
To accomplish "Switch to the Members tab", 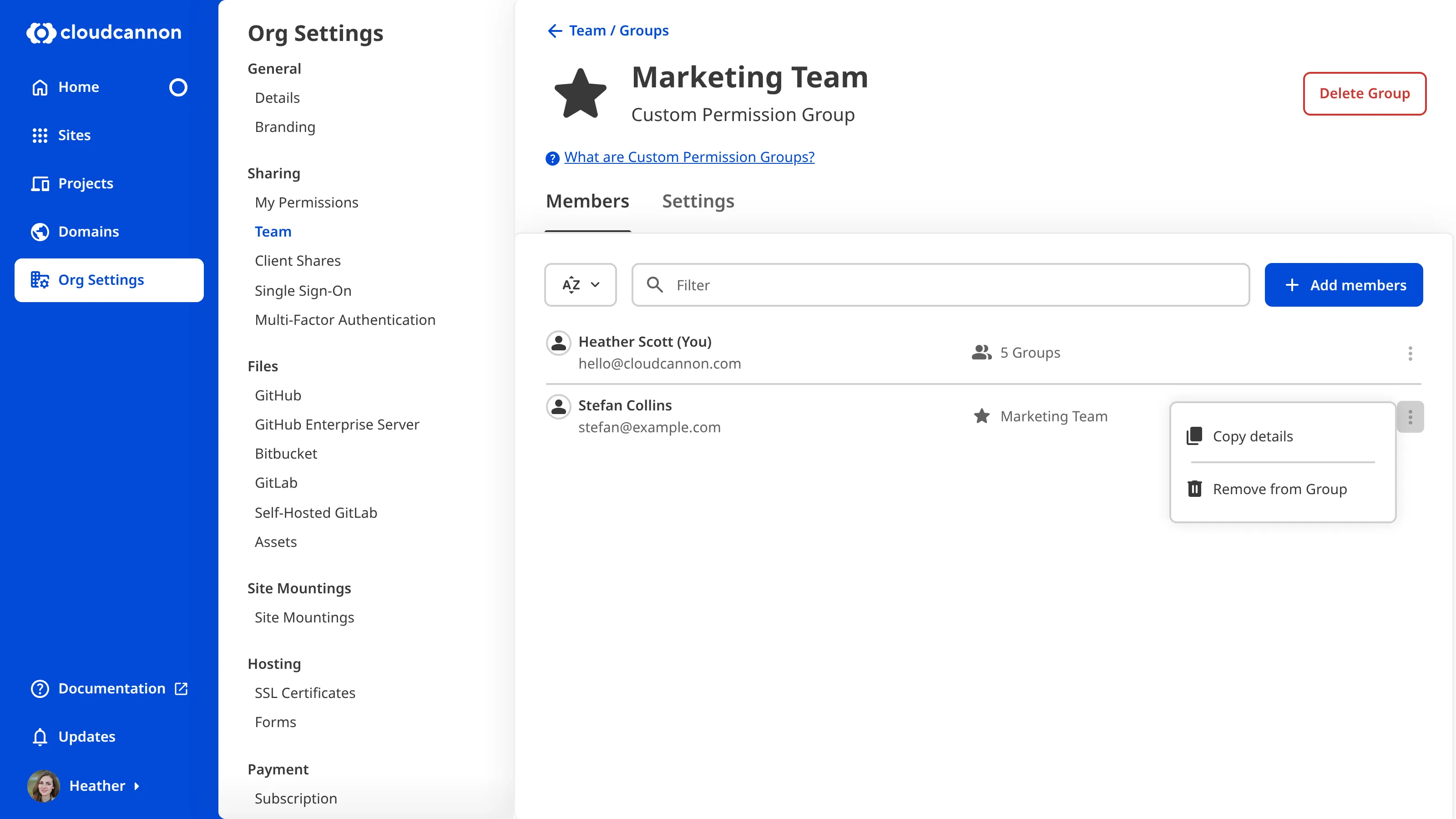I will (x=587, y=201).
